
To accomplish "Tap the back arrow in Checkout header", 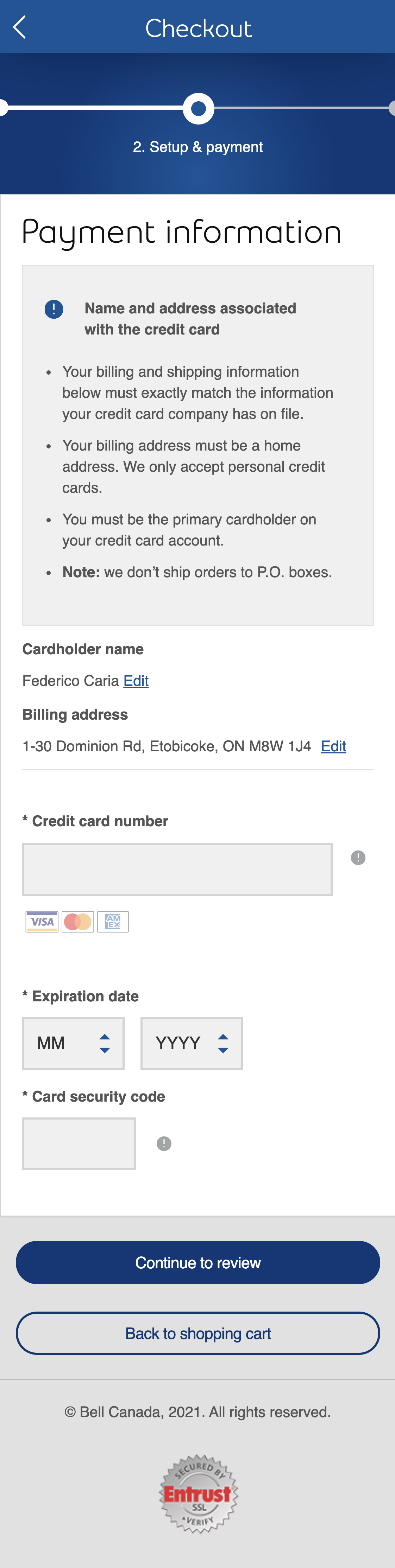I will [x=19, y=27].
